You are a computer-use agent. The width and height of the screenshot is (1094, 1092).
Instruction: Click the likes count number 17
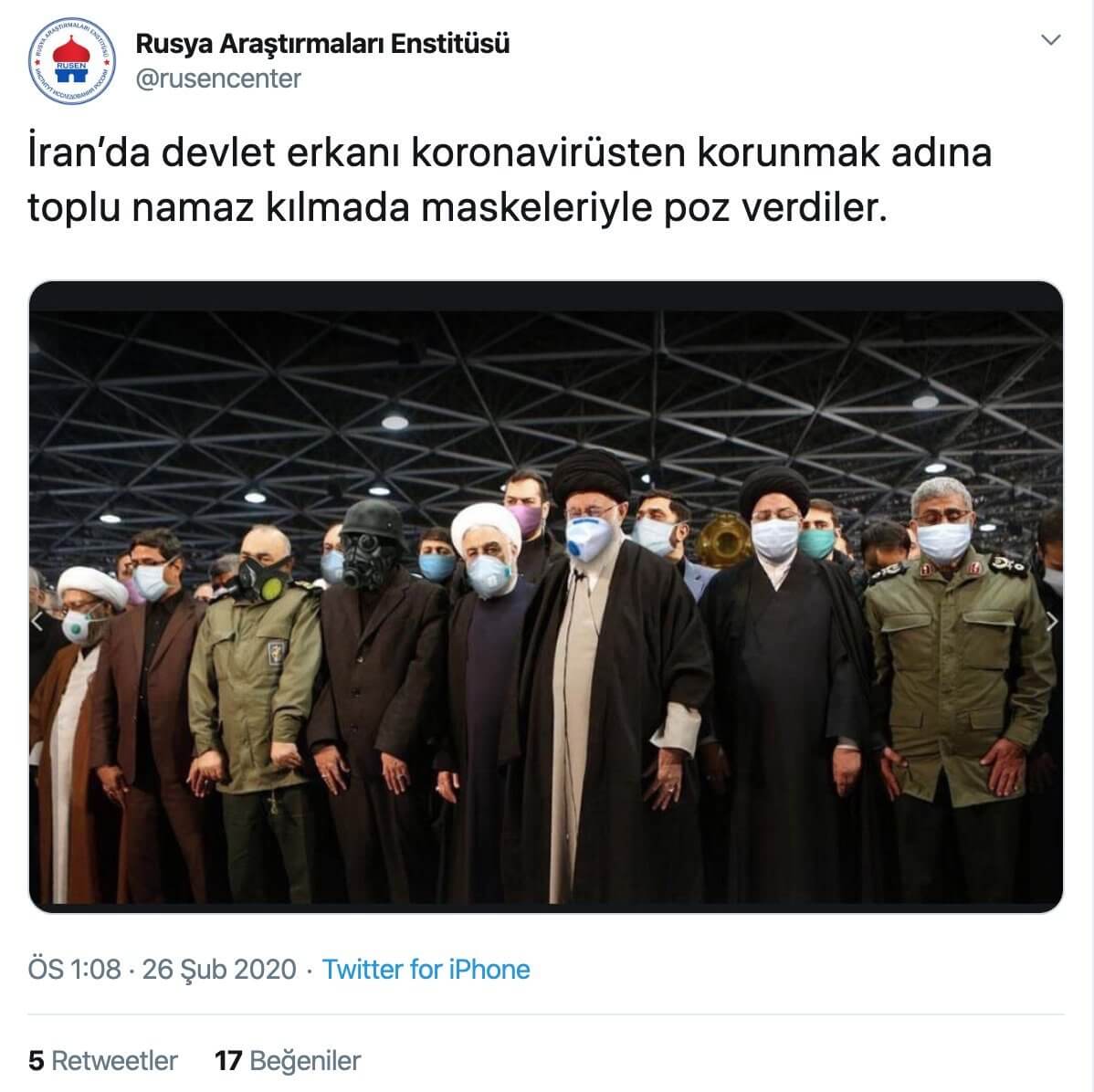tap(228, 1061)
